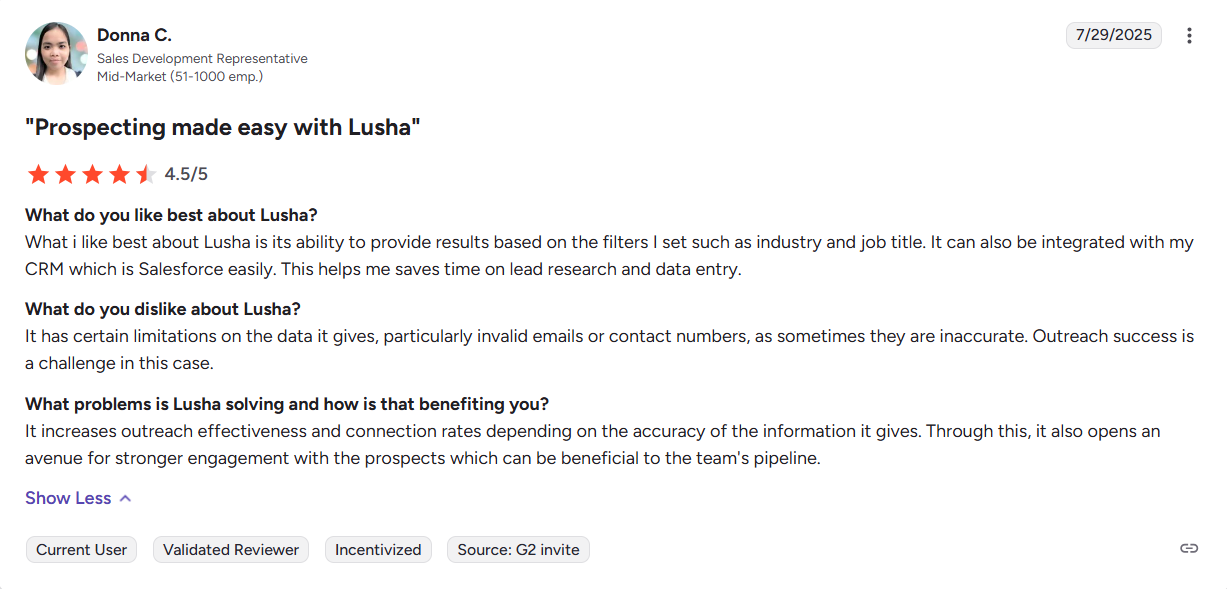Click the fourth red star icon
This screenshot has width=1227, height=589.
120,173
